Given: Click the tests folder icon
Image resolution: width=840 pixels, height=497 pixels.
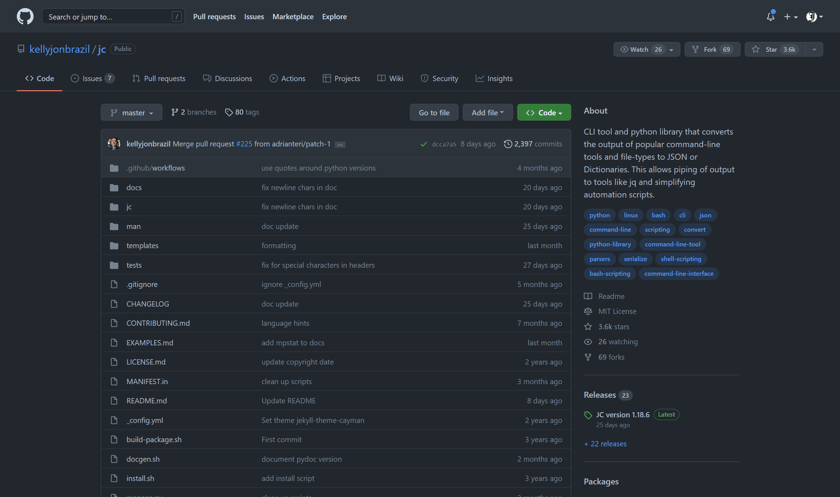Looking at the screenshot, I should tap(114, 265).
